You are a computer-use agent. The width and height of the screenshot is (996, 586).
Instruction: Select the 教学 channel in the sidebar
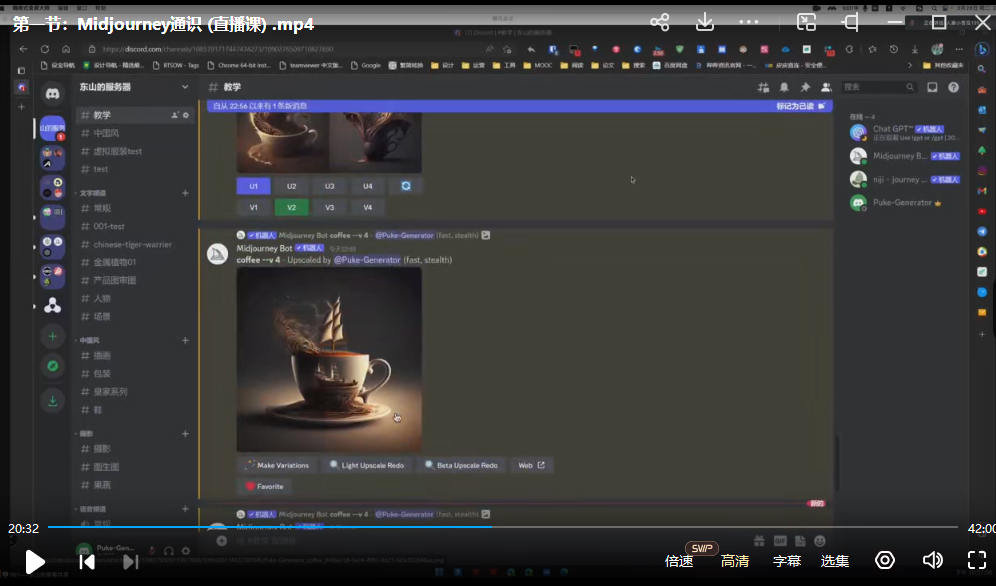pyautogui.click(x=102, y=115)
